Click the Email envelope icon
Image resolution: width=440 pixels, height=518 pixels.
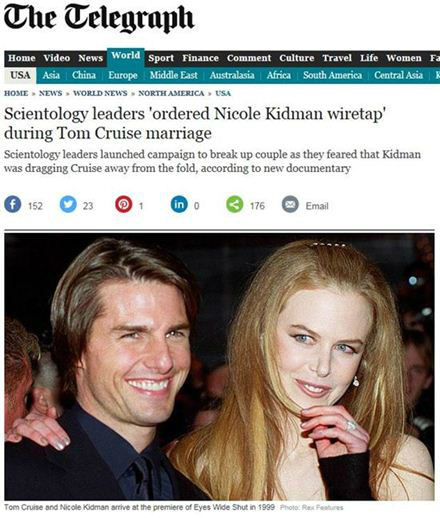[290, 204]
